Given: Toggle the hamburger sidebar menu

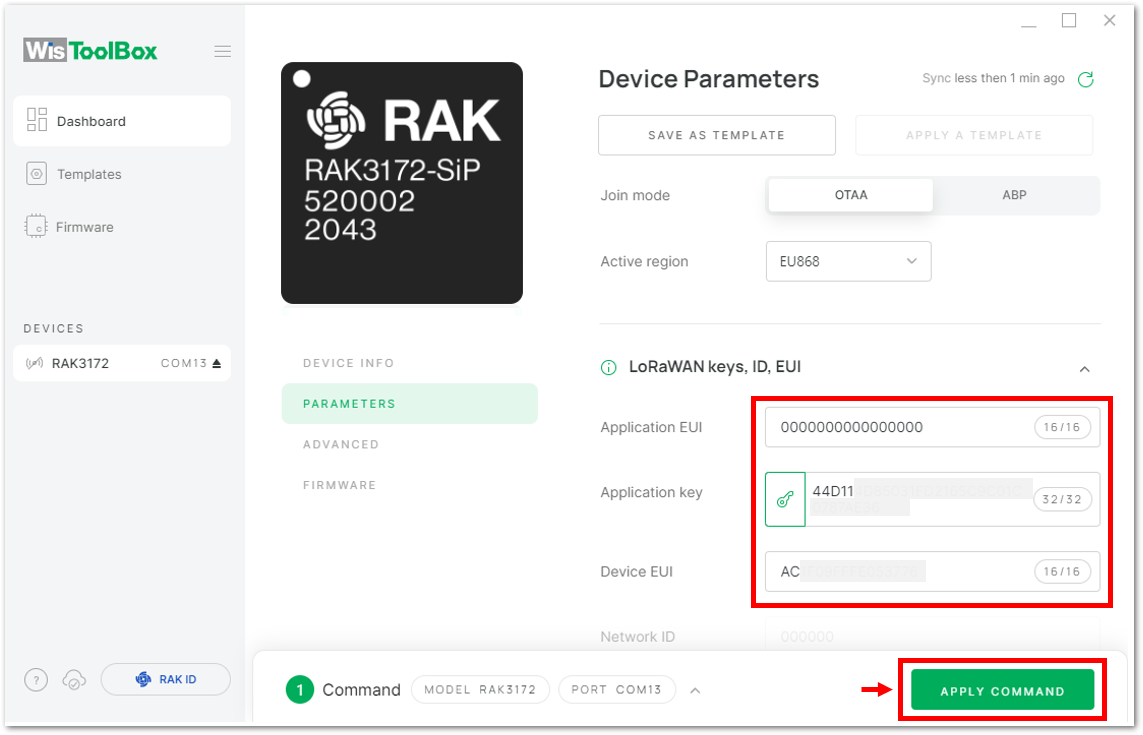Looking at the screenshot, I should click(222, 51).
